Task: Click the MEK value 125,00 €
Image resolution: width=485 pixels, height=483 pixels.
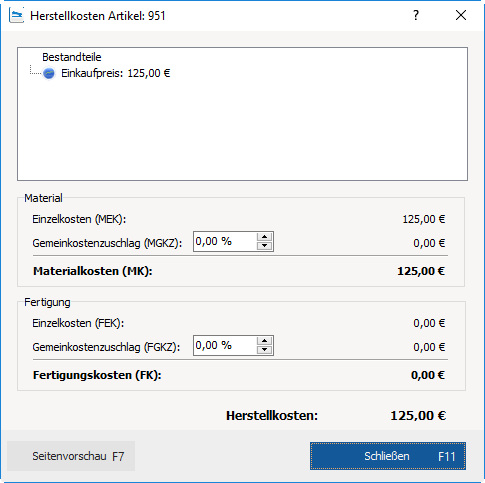Action: (x=424, y=219)
